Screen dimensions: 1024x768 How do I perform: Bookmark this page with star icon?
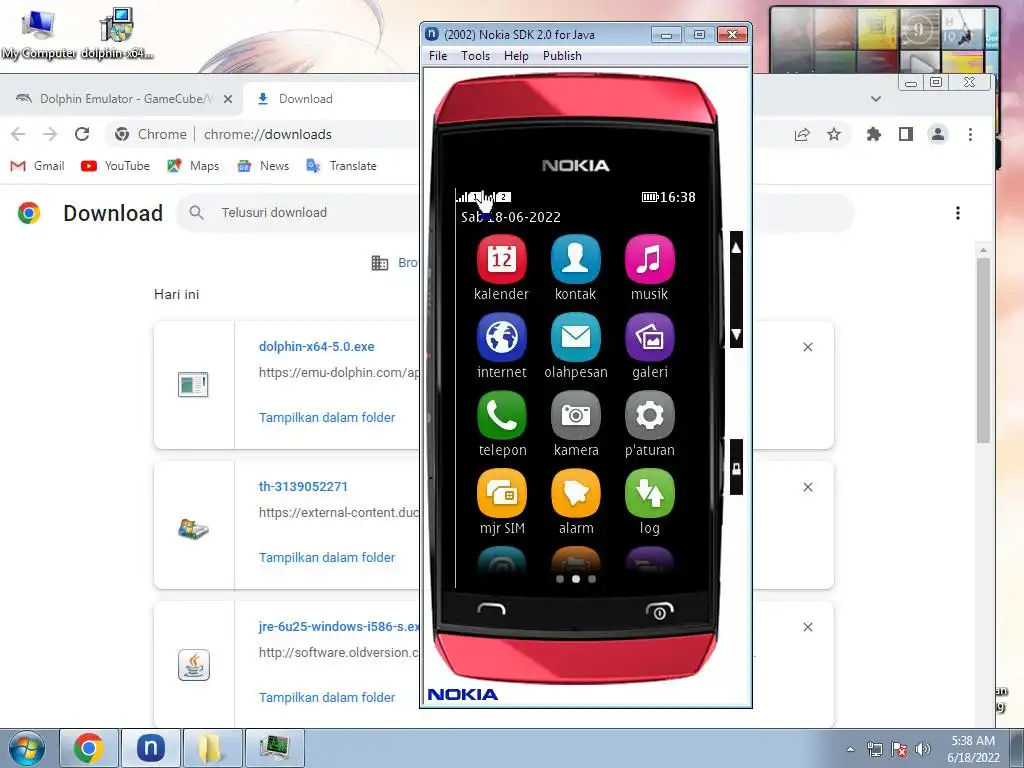click(834, 135)
